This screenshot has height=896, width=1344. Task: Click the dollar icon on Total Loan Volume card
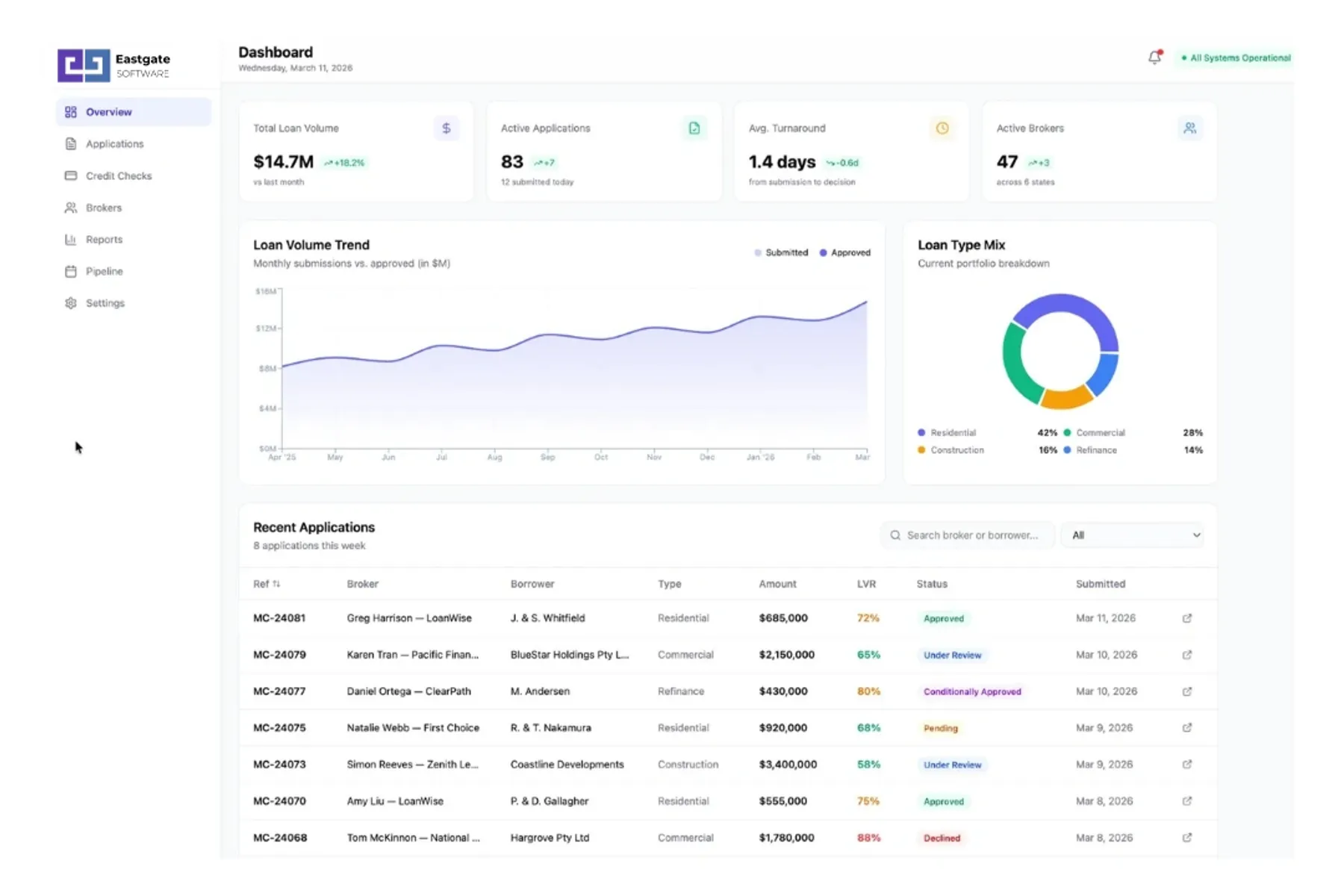coord(447,128)
